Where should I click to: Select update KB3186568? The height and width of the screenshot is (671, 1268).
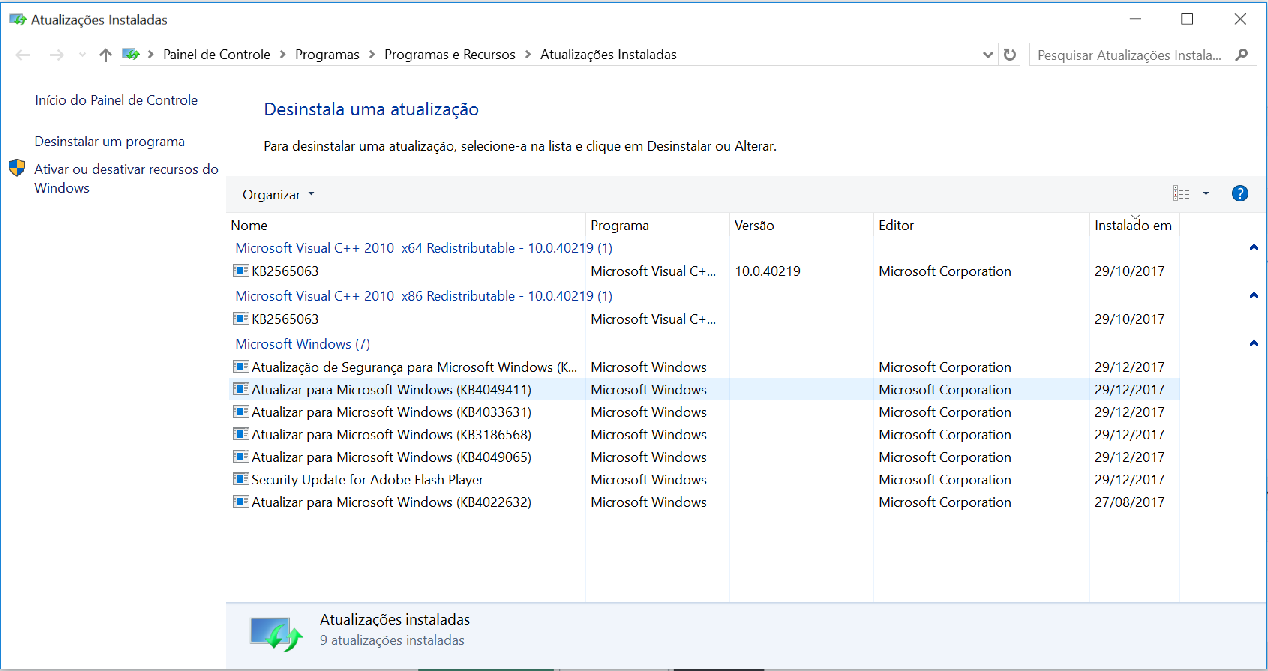pos(704,435)
